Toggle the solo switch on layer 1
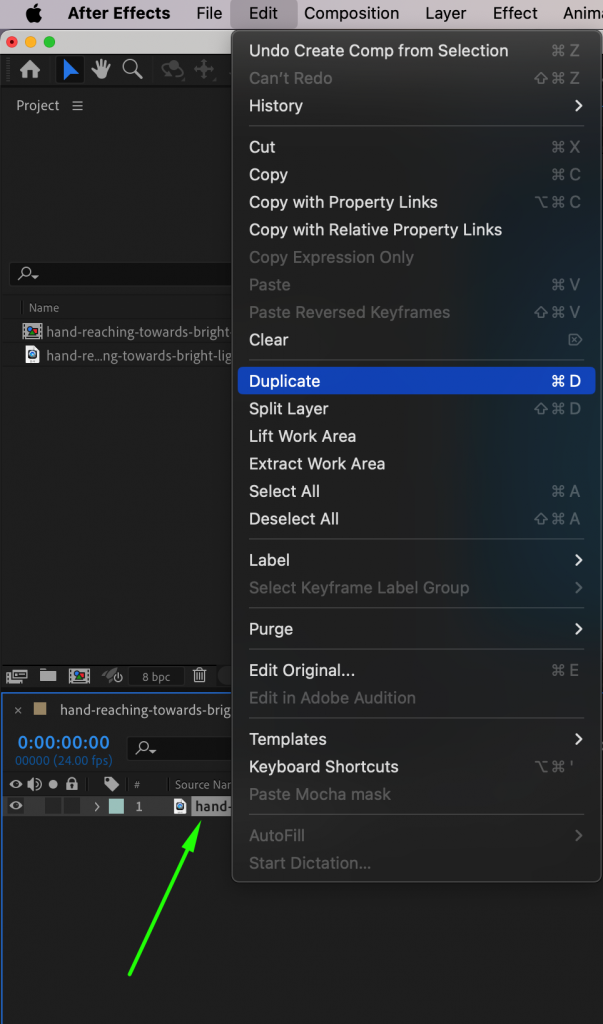The image size is (603, 1024). point(53,806)
